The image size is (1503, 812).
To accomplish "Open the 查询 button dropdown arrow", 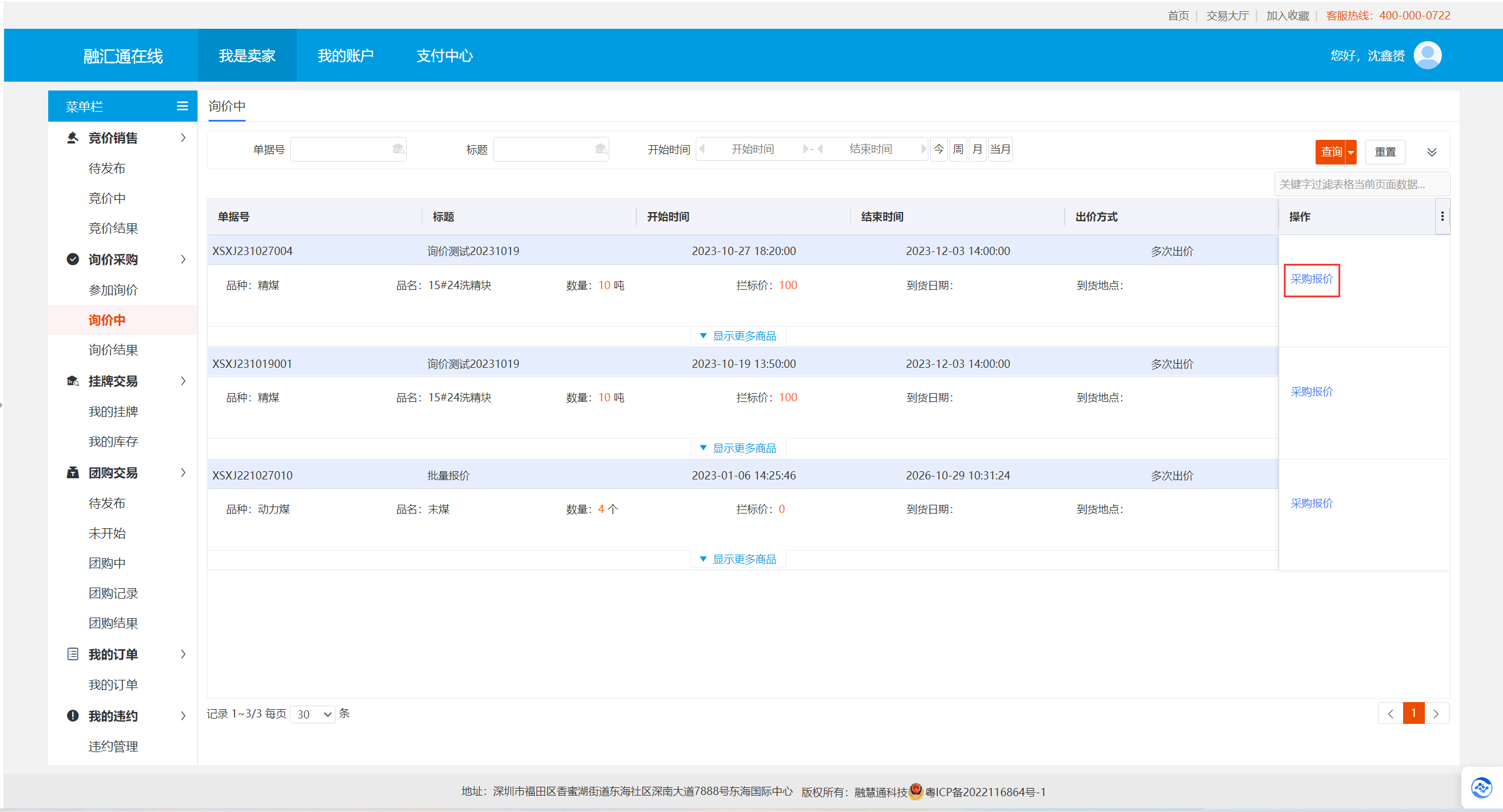I will point(1351,152).
